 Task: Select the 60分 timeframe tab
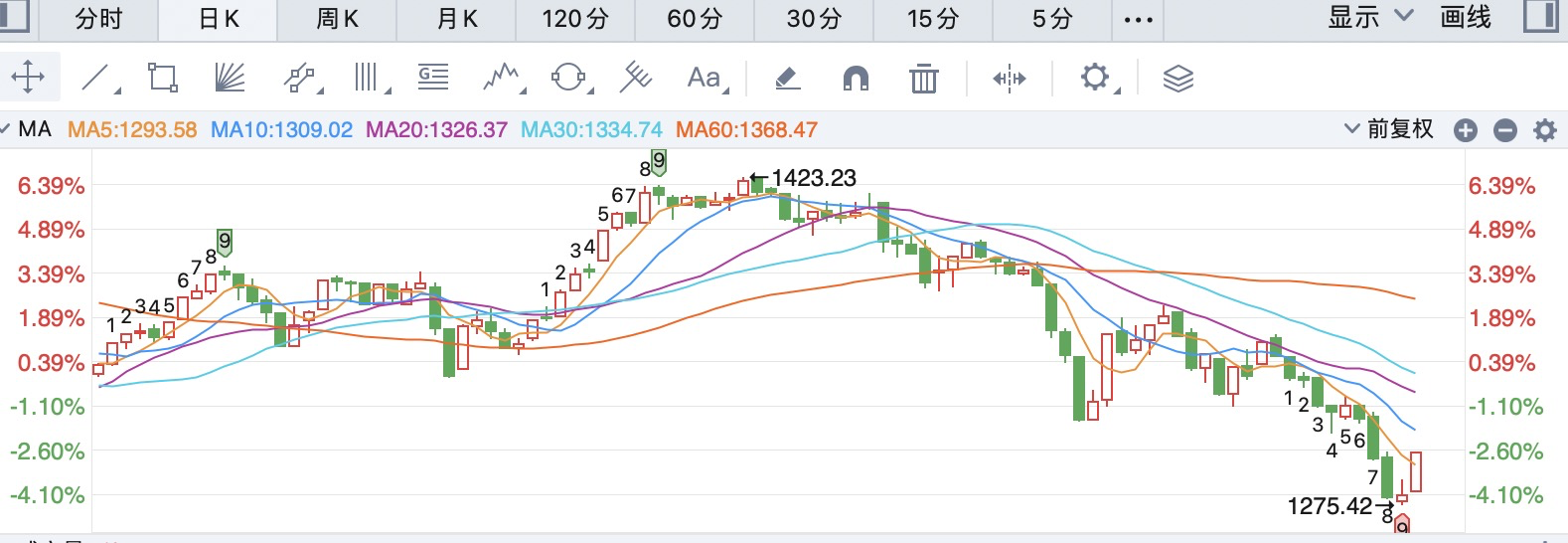click(695, 19)
